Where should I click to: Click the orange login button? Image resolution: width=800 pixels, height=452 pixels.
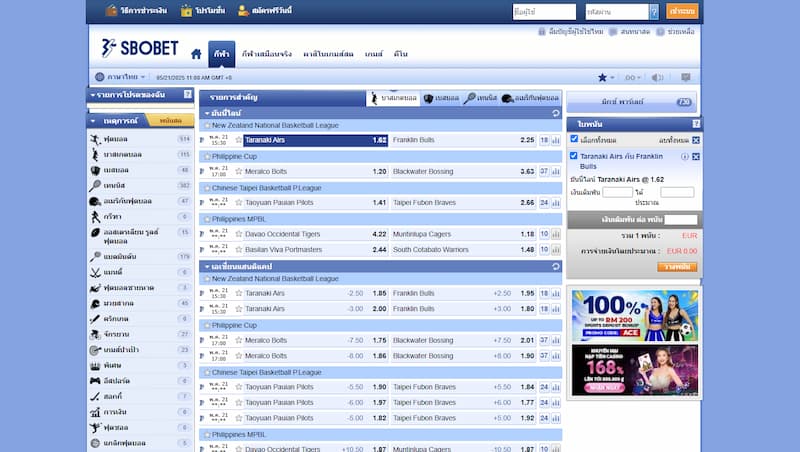pyautogui.click(x=682, y=11)
